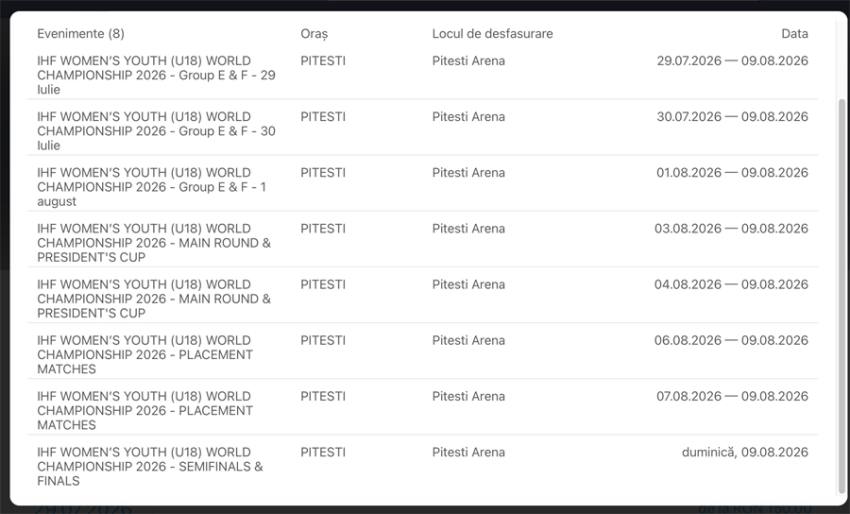
Task: Click the Evenimente (8) column header
Action: click(x=81, y=34)
